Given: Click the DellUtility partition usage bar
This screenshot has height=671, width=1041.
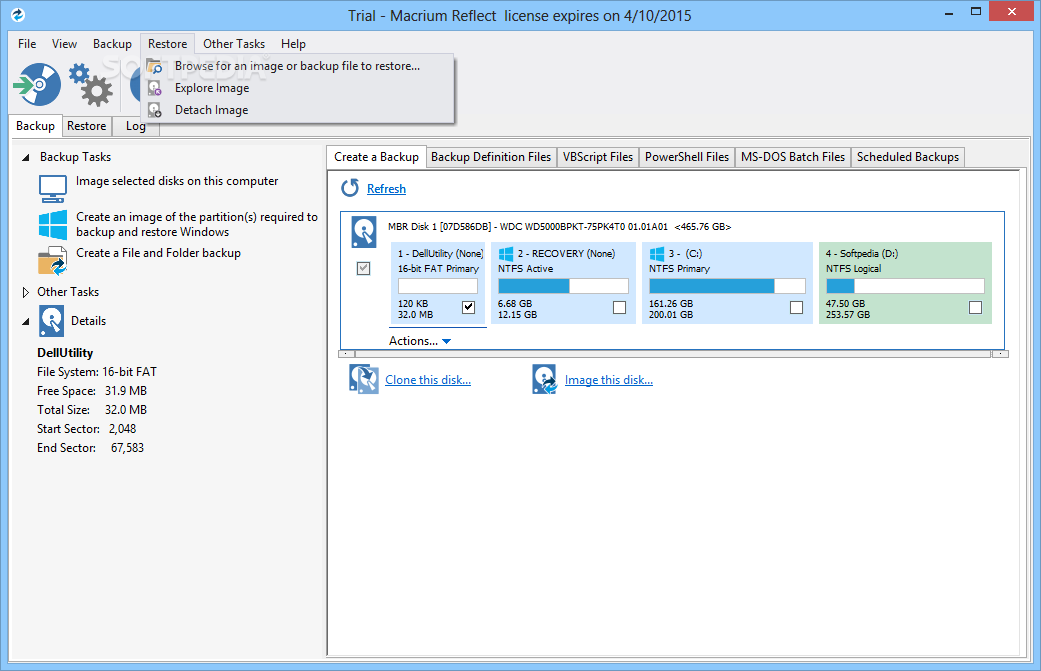Looking at the screenshot, I should tap(438, 286).
